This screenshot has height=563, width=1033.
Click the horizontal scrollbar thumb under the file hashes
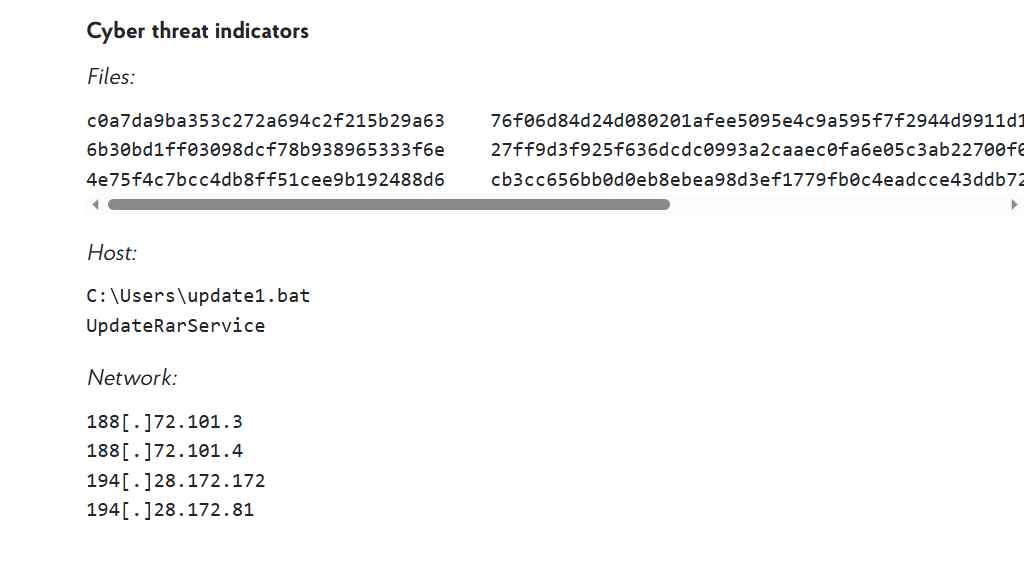pos(389,205)
